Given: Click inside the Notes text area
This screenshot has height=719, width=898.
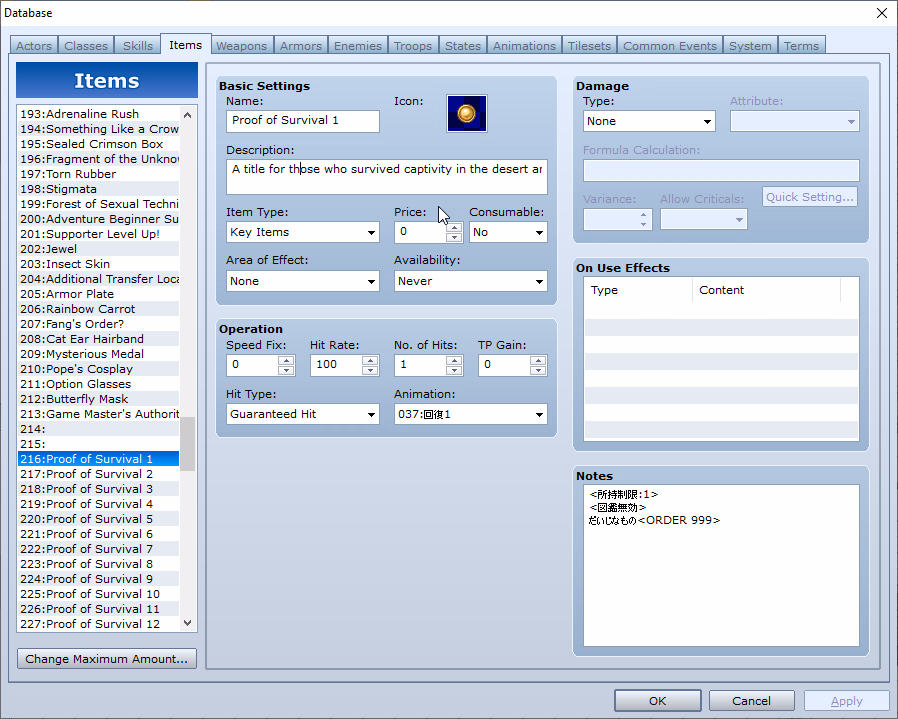Looking at the screenshot, I should point(720,580).
